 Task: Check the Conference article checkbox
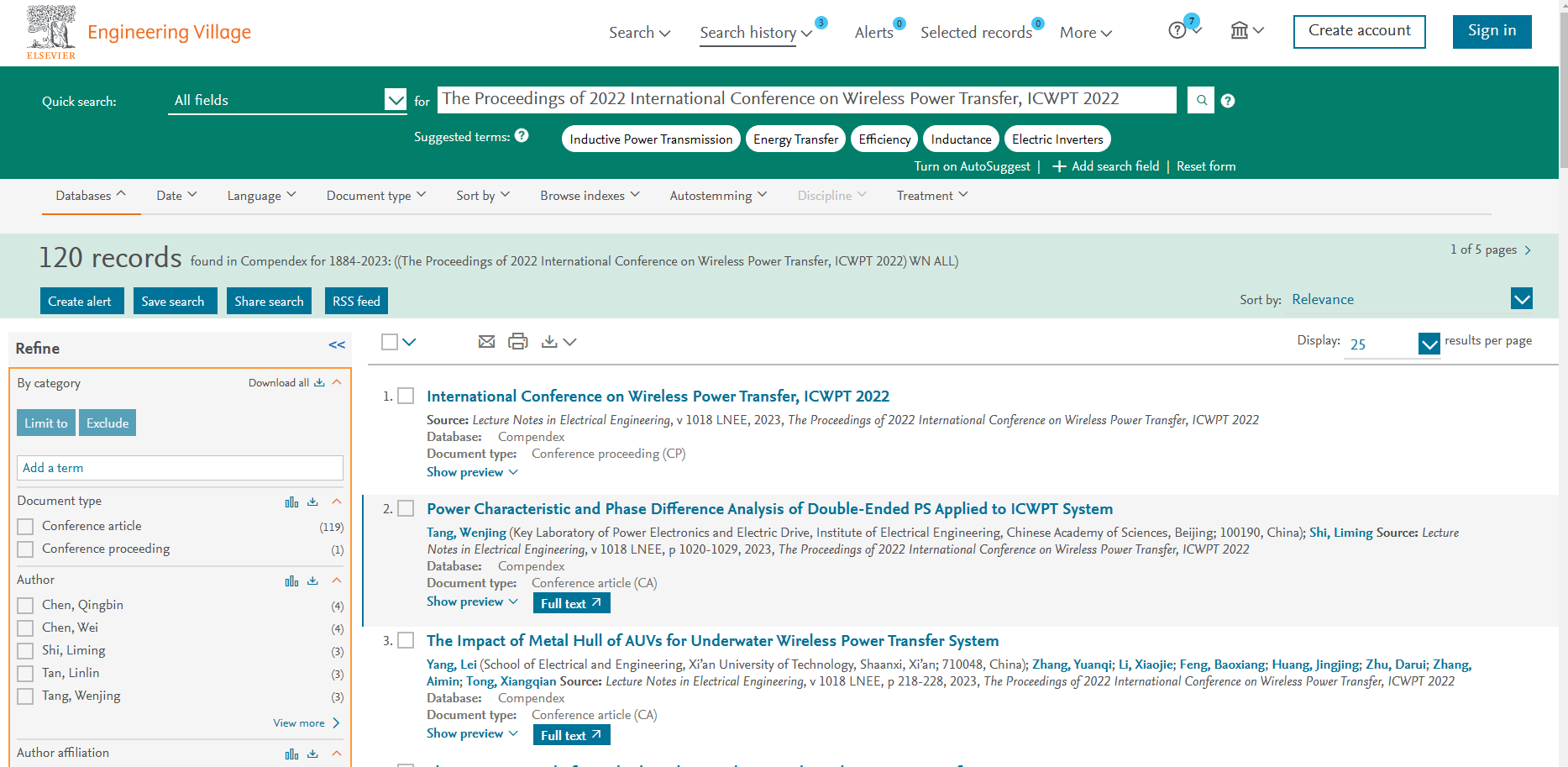[25, 527]
